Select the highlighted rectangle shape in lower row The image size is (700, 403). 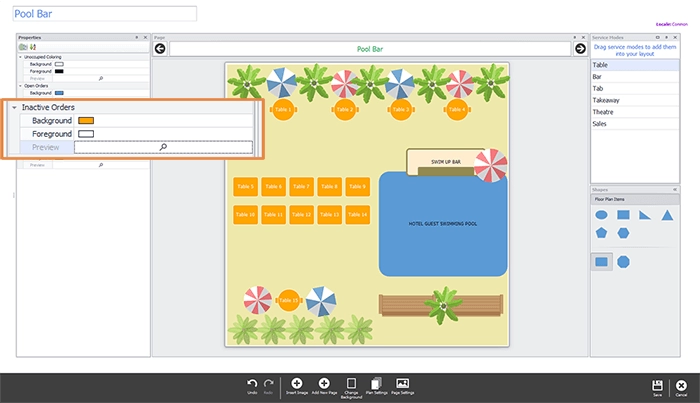click(x=601, y=262)
